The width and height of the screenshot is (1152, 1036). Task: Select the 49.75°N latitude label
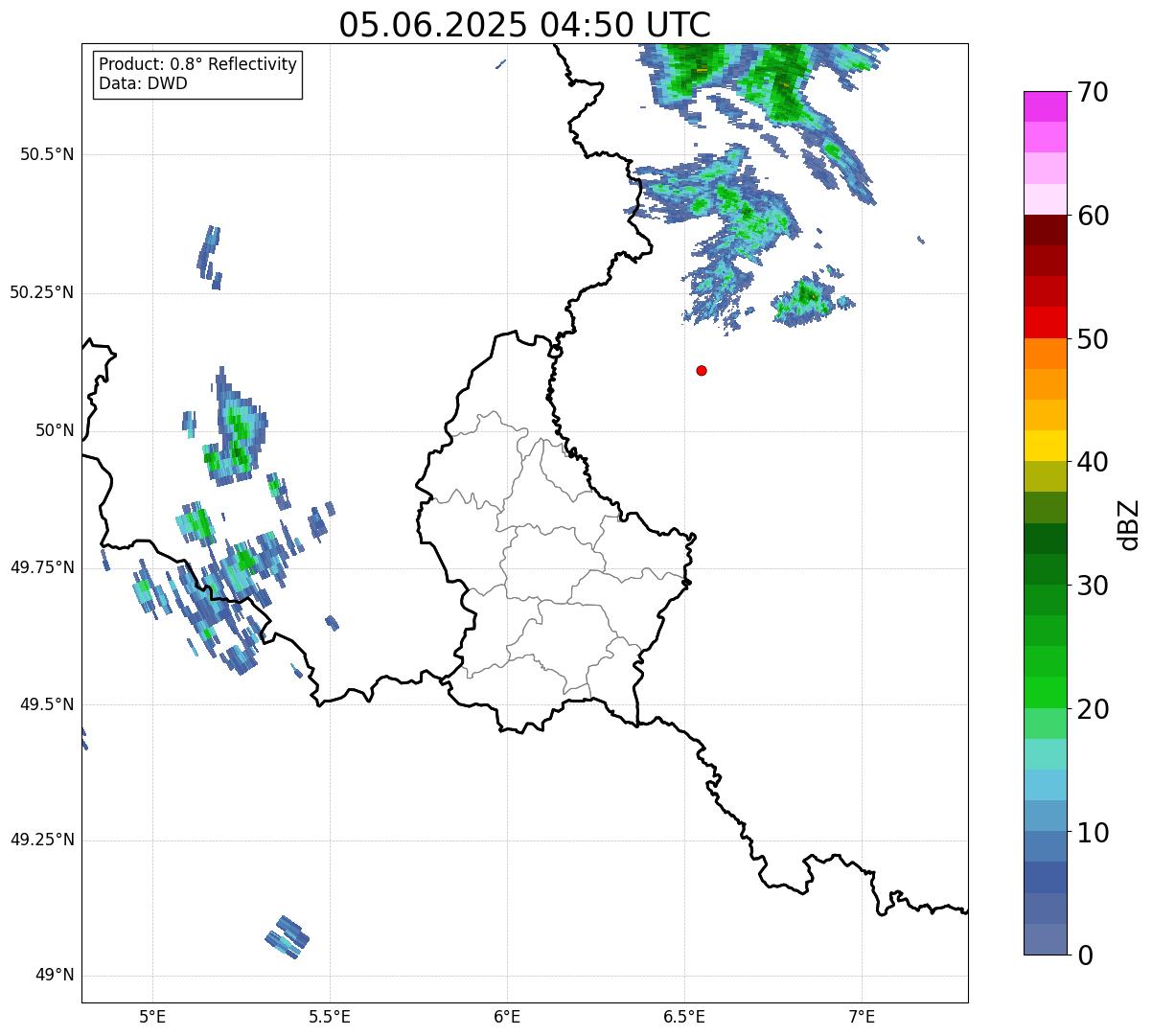[x=42, y=567]
